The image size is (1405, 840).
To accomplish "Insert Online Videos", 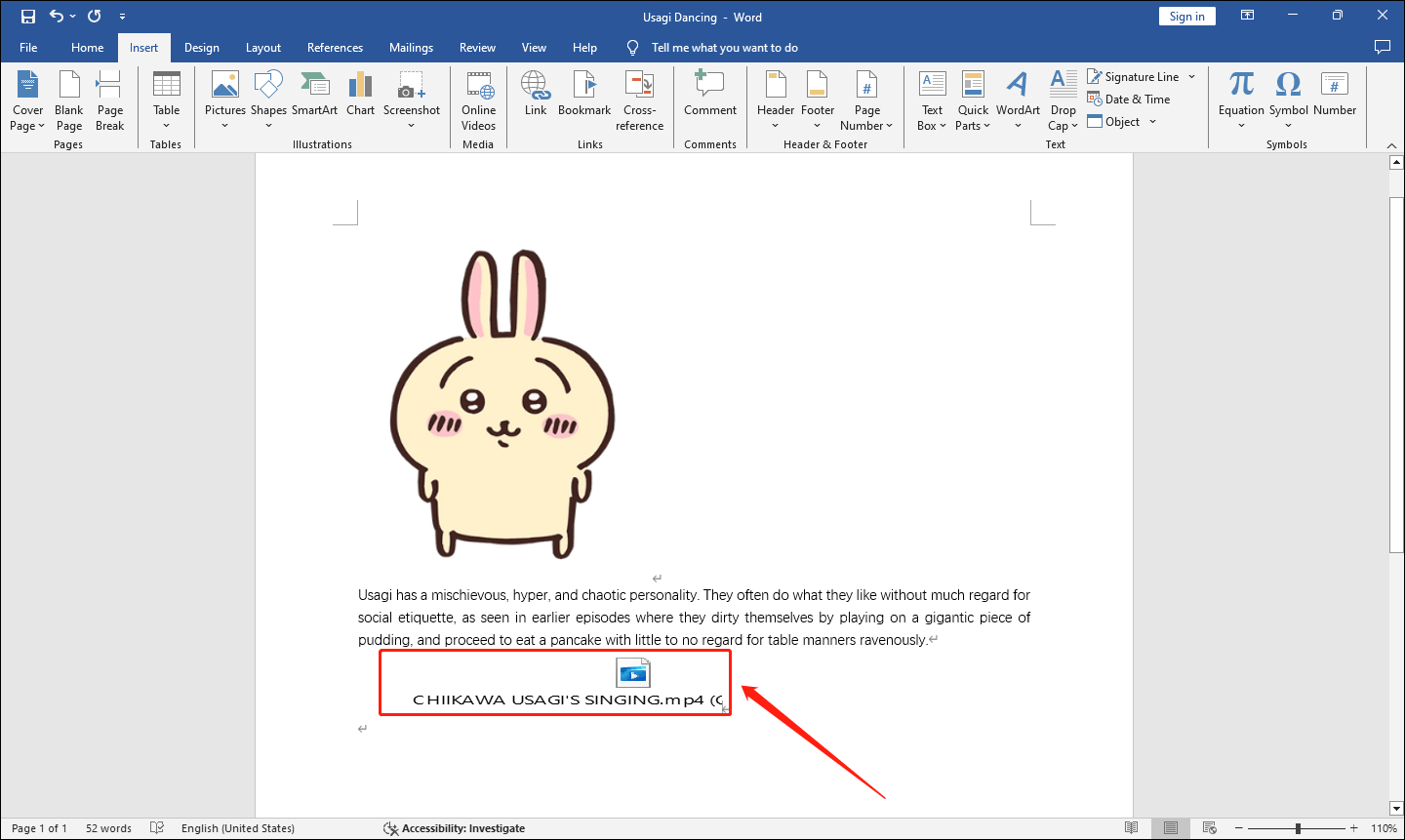I will pyautogui.click(x=479, y=100).
